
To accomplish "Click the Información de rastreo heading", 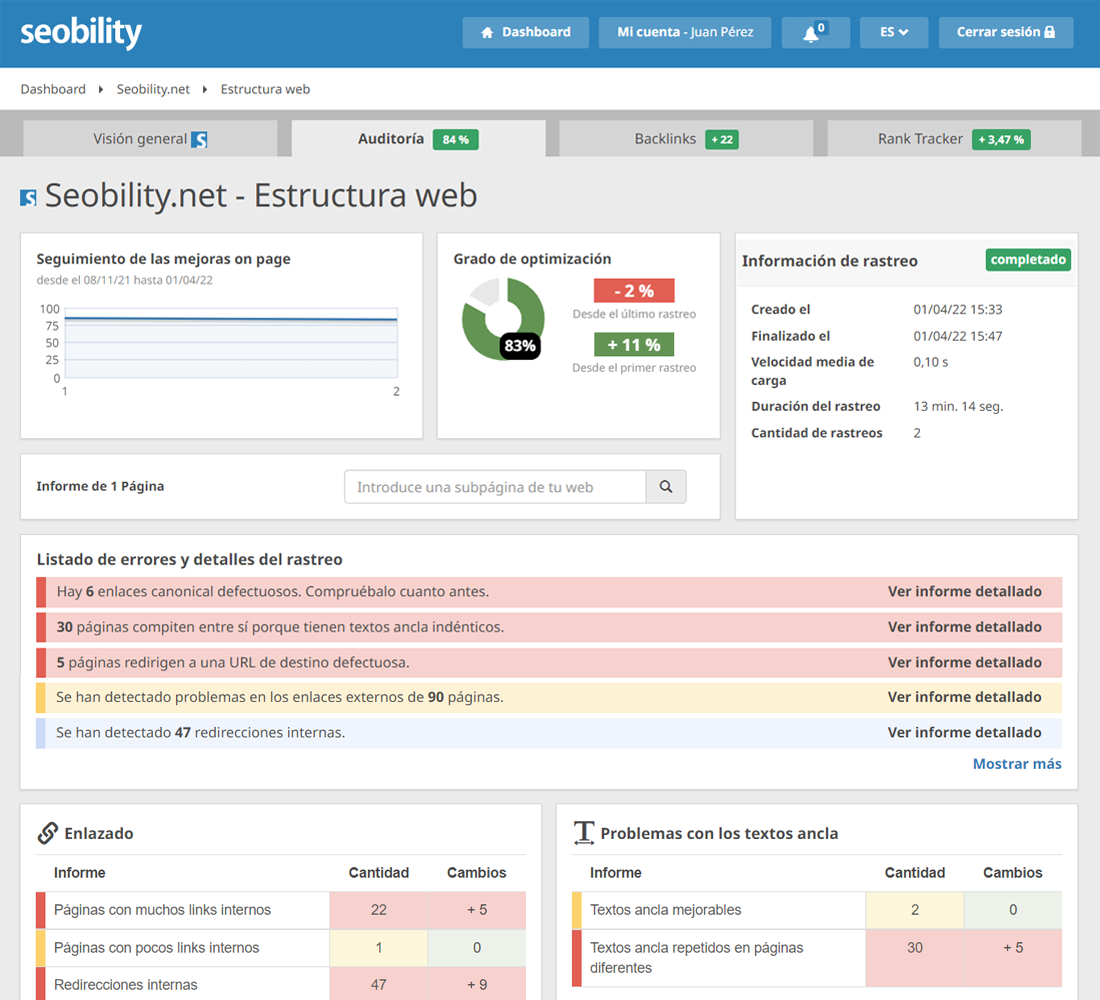I will pos(830,261).
